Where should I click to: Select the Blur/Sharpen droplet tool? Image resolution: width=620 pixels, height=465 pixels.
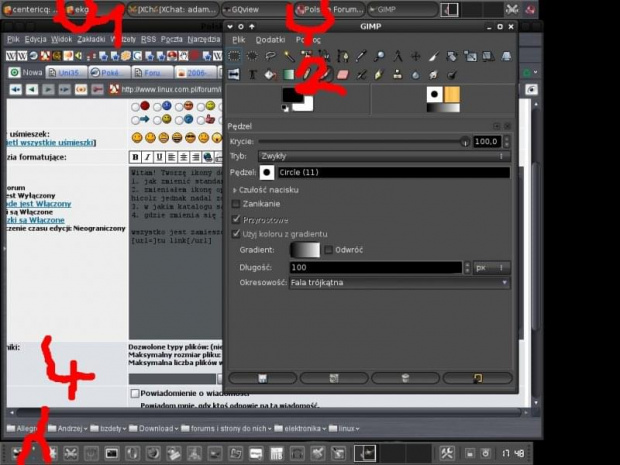pyautogui.click(x=416, y=74)
